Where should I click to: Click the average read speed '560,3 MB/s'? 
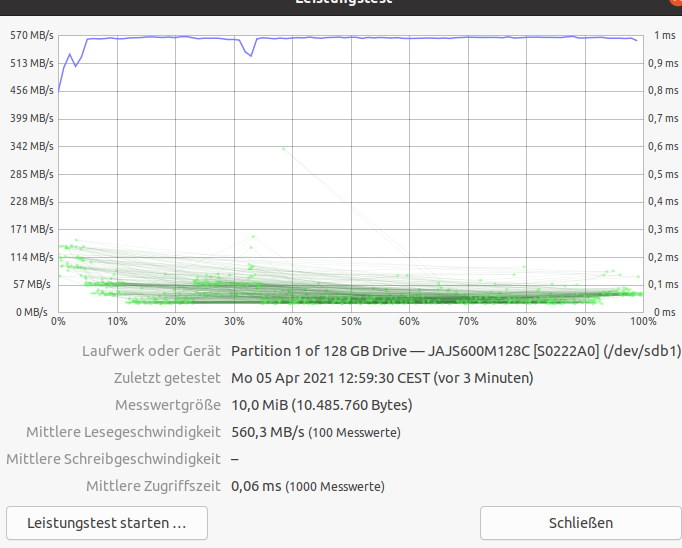267,432
